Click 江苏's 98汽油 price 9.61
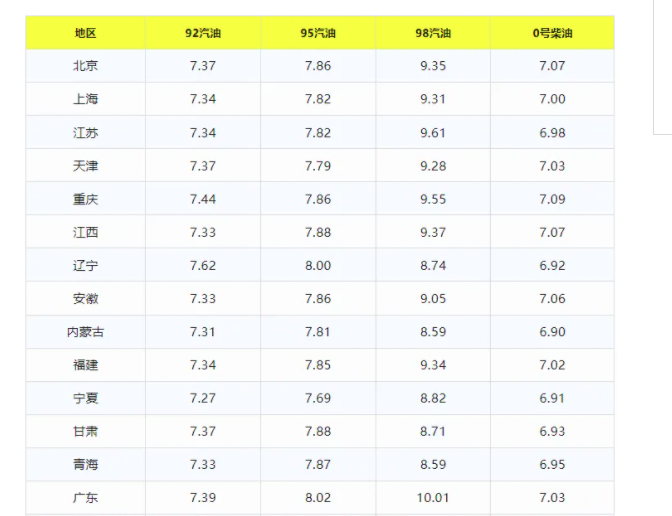Image resolution: width=672 pixels, height=516 pixels. (x=433, y=133)
